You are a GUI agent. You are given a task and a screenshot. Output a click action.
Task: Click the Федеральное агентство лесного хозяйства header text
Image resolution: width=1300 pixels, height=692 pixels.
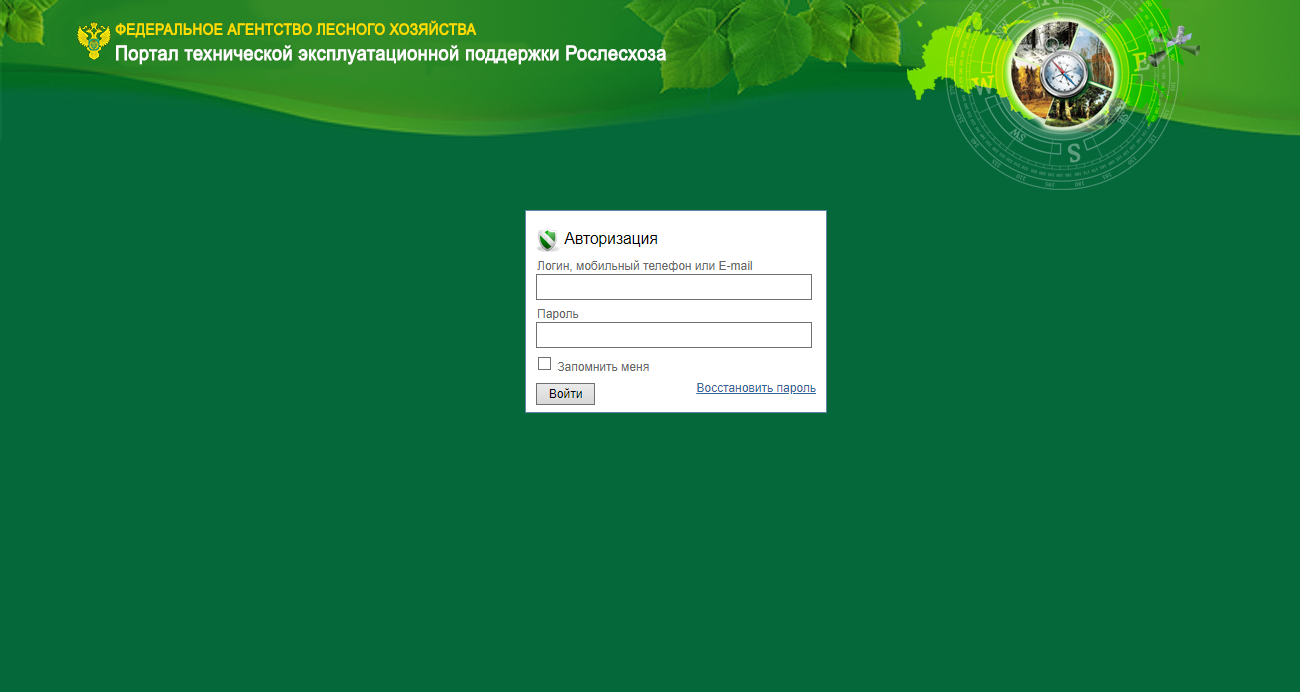295,30
